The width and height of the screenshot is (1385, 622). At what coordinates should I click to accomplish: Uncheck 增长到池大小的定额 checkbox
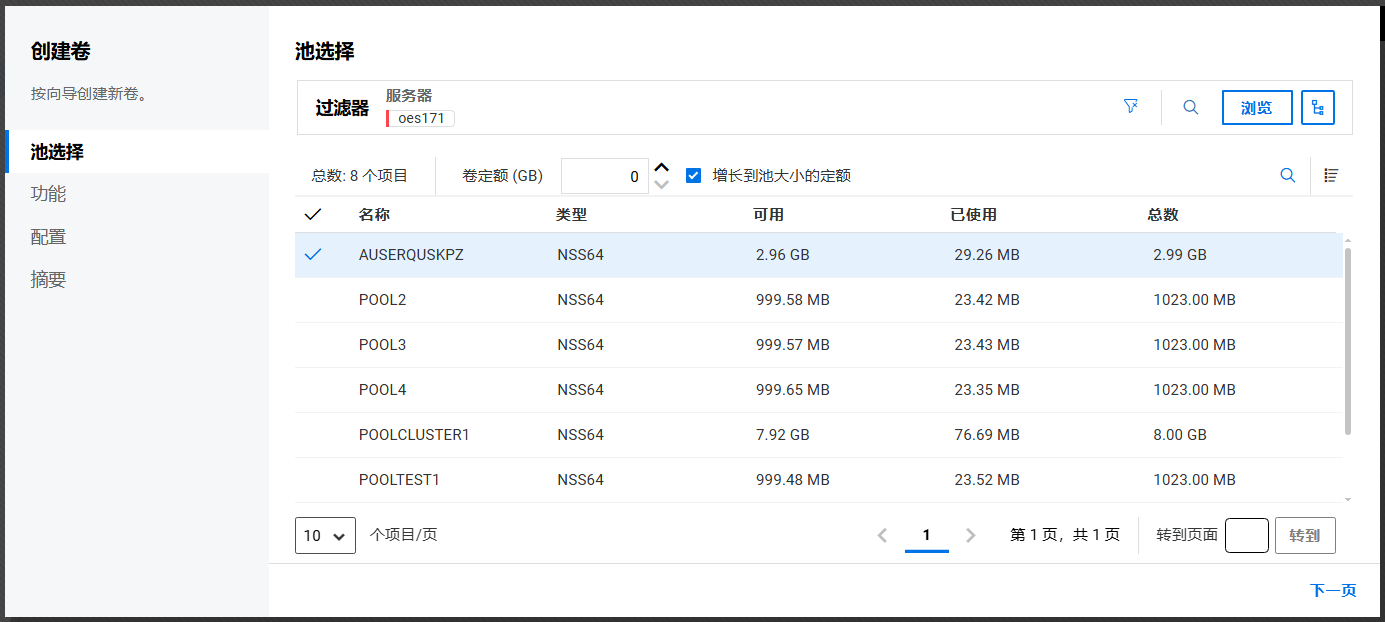point(693,176)
